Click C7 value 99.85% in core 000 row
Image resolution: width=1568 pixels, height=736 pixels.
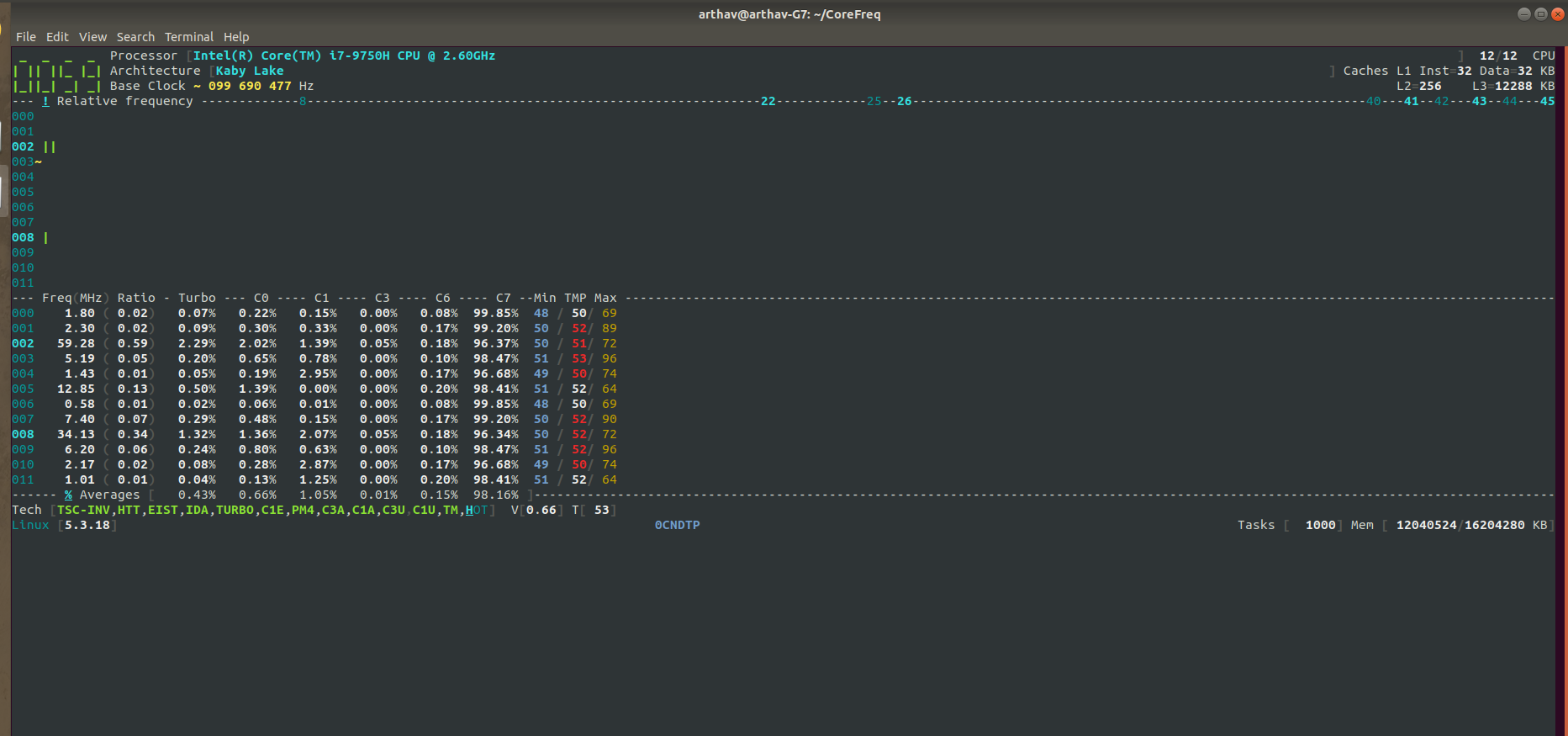[496, 313]
